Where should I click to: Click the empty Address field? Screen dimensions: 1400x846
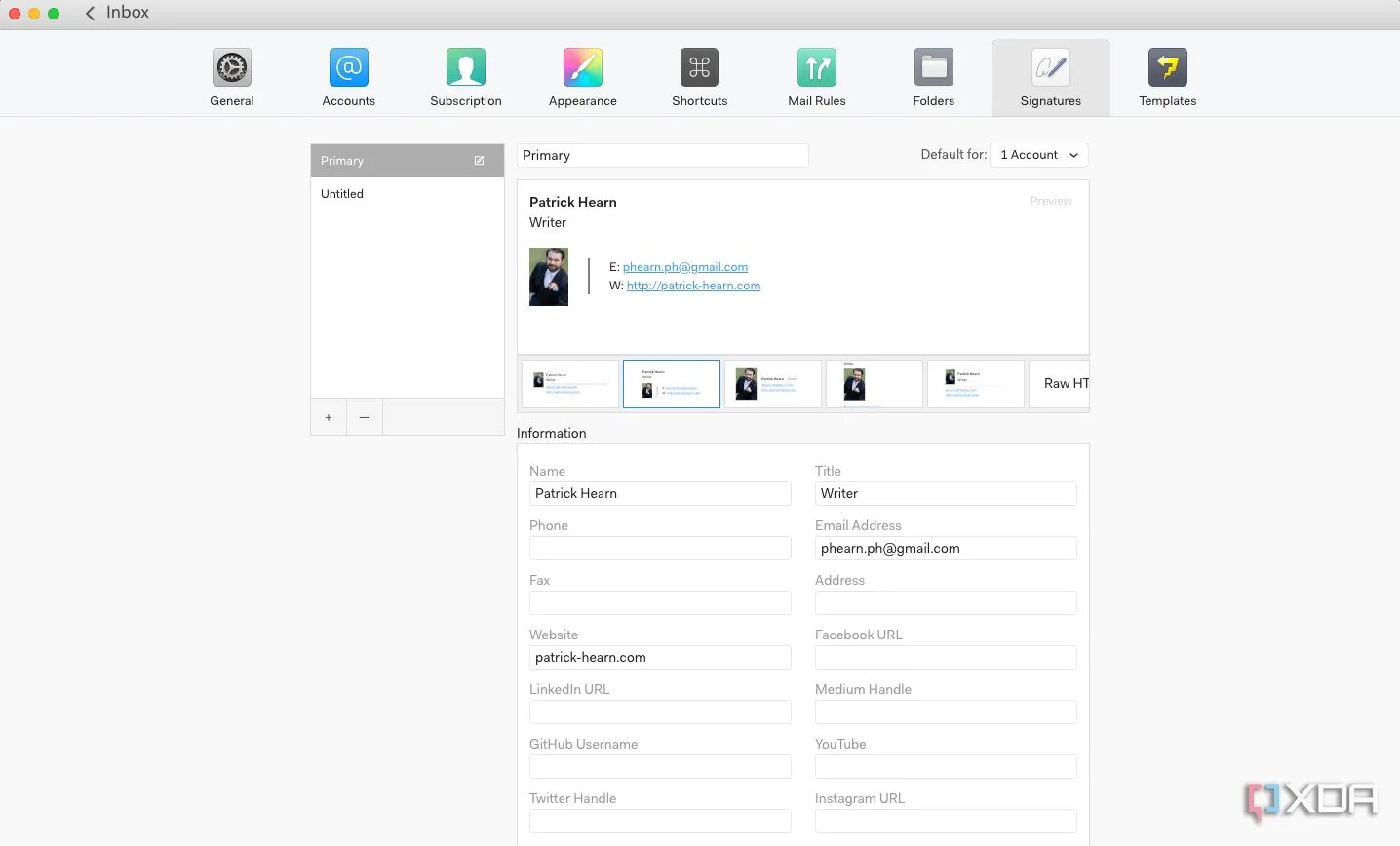[946, 603]
